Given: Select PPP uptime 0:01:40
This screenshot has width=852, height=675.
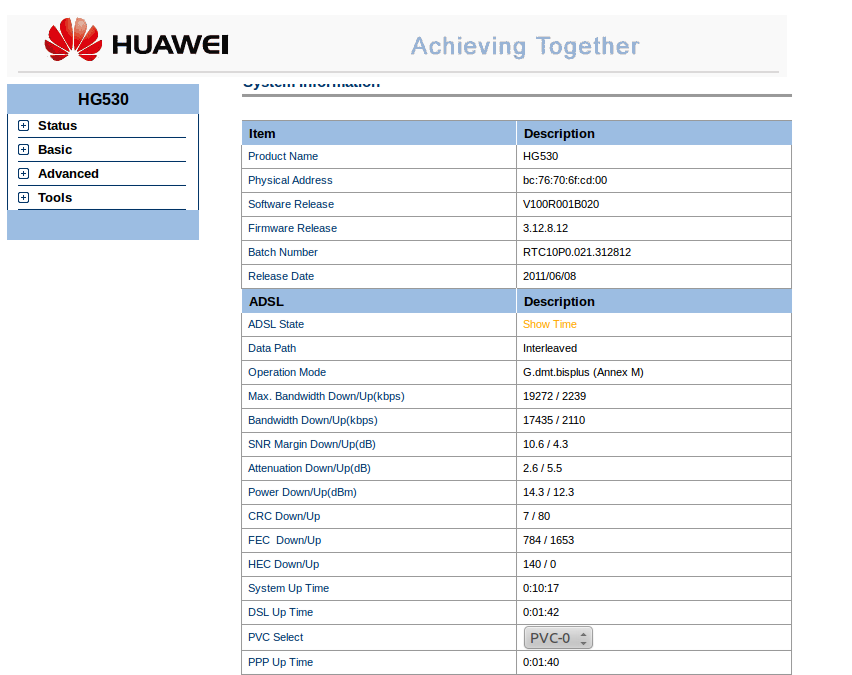Looking at the screenshot, I should point(541,662).
